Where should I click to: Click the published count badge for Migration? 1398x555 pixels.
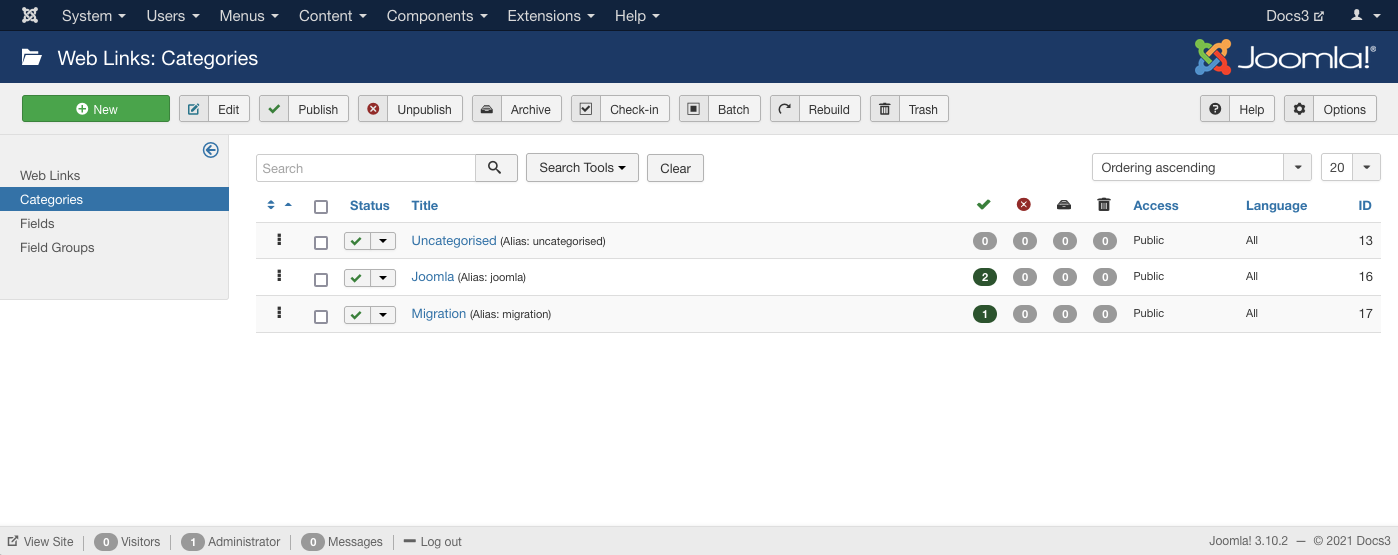coord(984,314)
